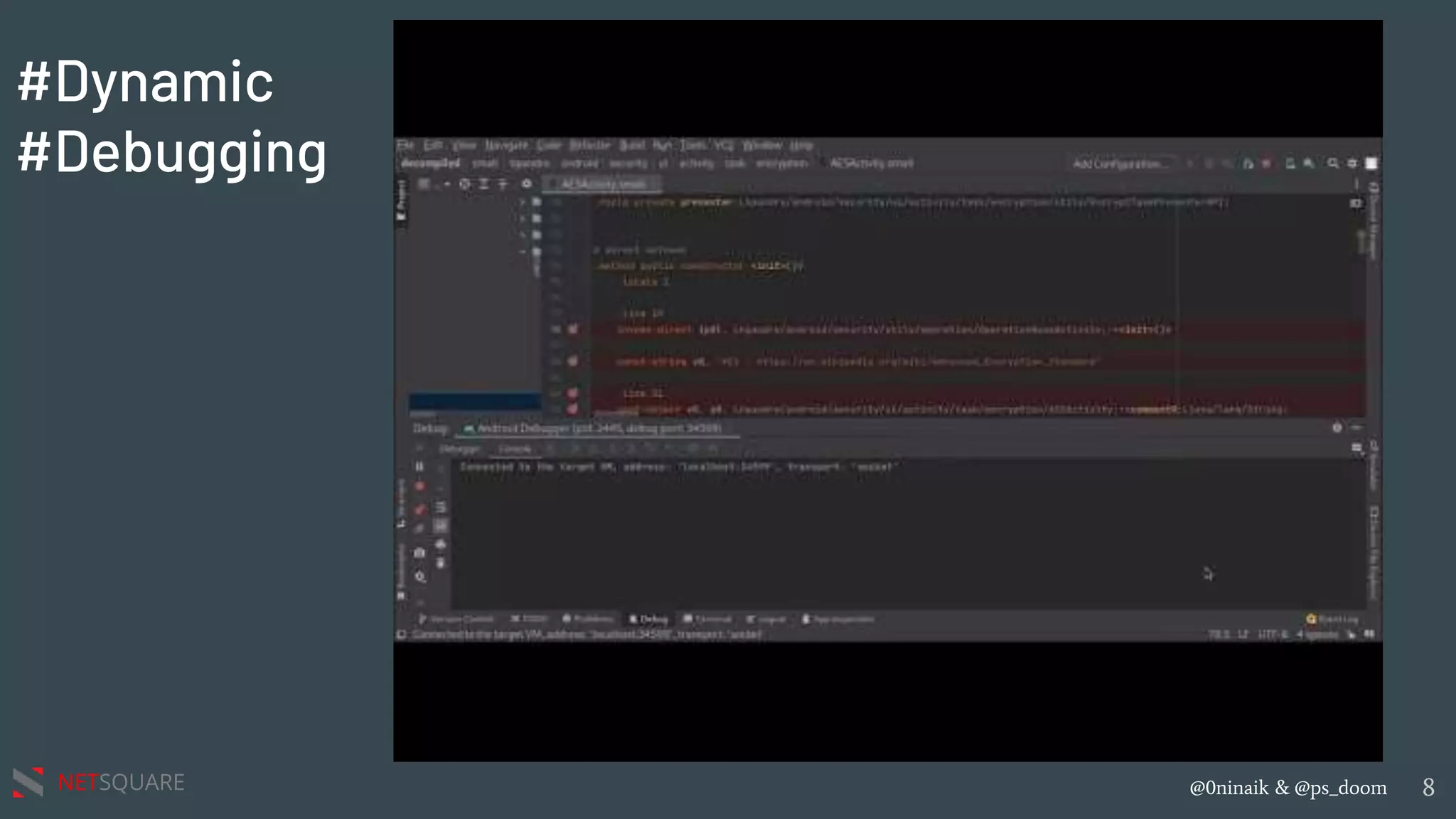
Task: Click the Pause Program icon in debug panel
Action: (419, 466)
